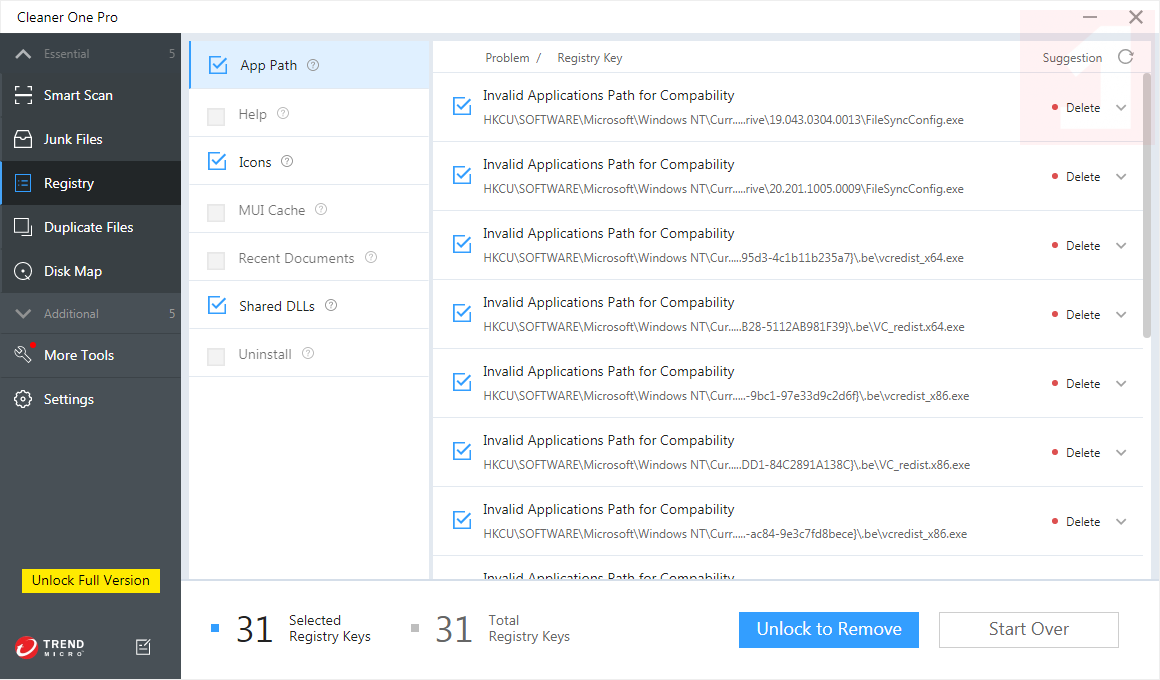Image resolution: width=1160 pixels, height=680 pixels.
Task: Uncheck the VC_redist.x86.exe entry checkbox
Action: [x=462, y=451]
